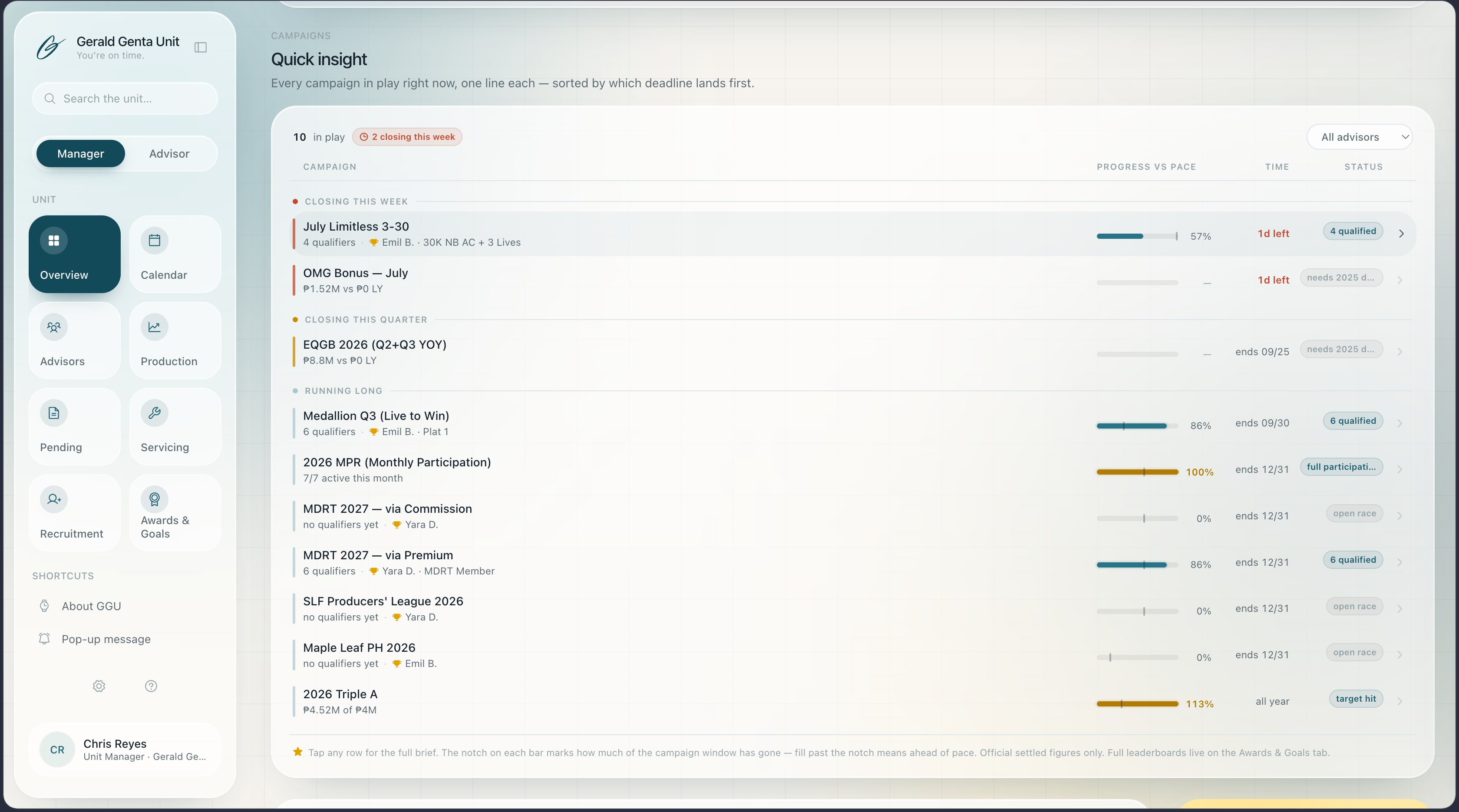The height and width of the screenshot is (812, 1459).
Task: Expand the Maple Leaf PH 2026 chevron
Action: (1400, 654)
